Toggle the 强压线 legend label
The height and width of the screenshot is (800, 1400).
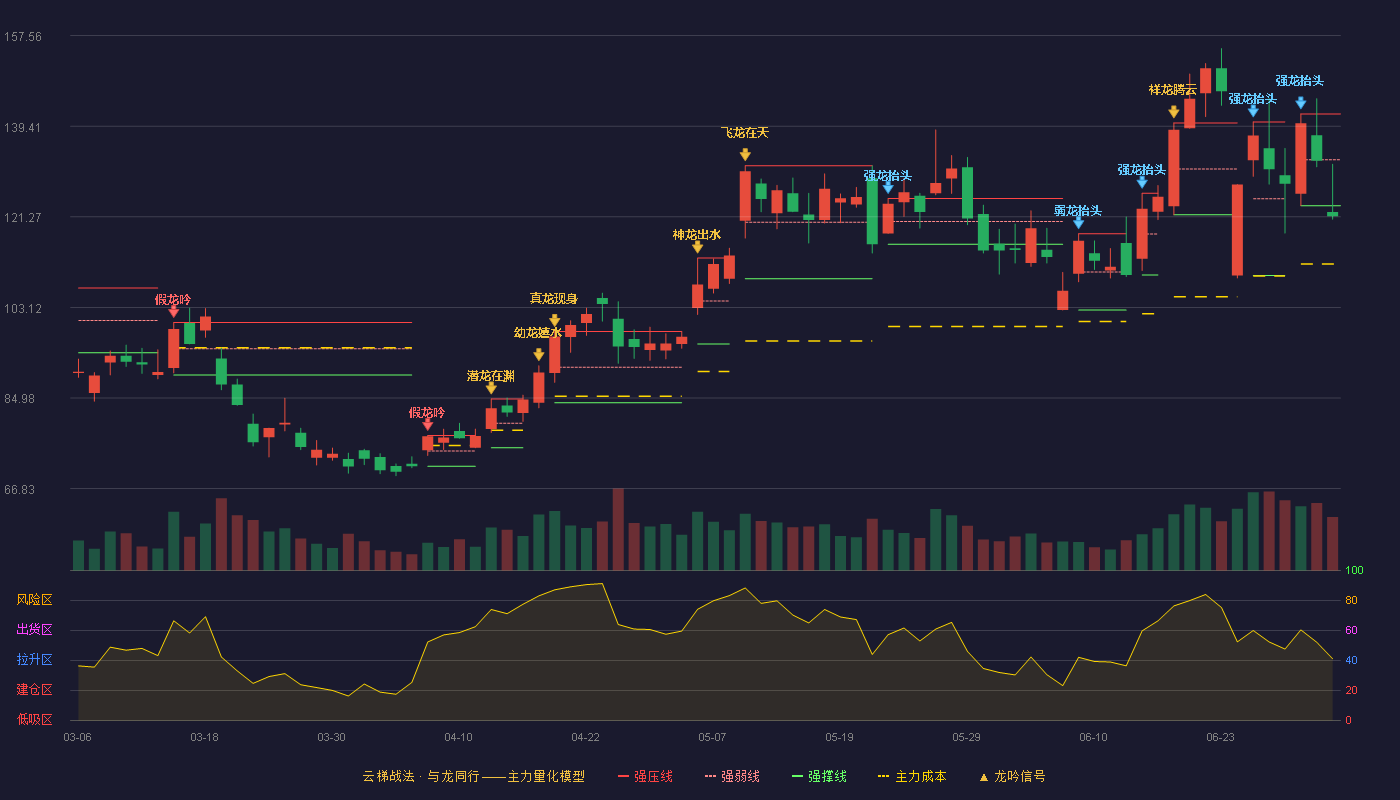[x=653, y=776]
